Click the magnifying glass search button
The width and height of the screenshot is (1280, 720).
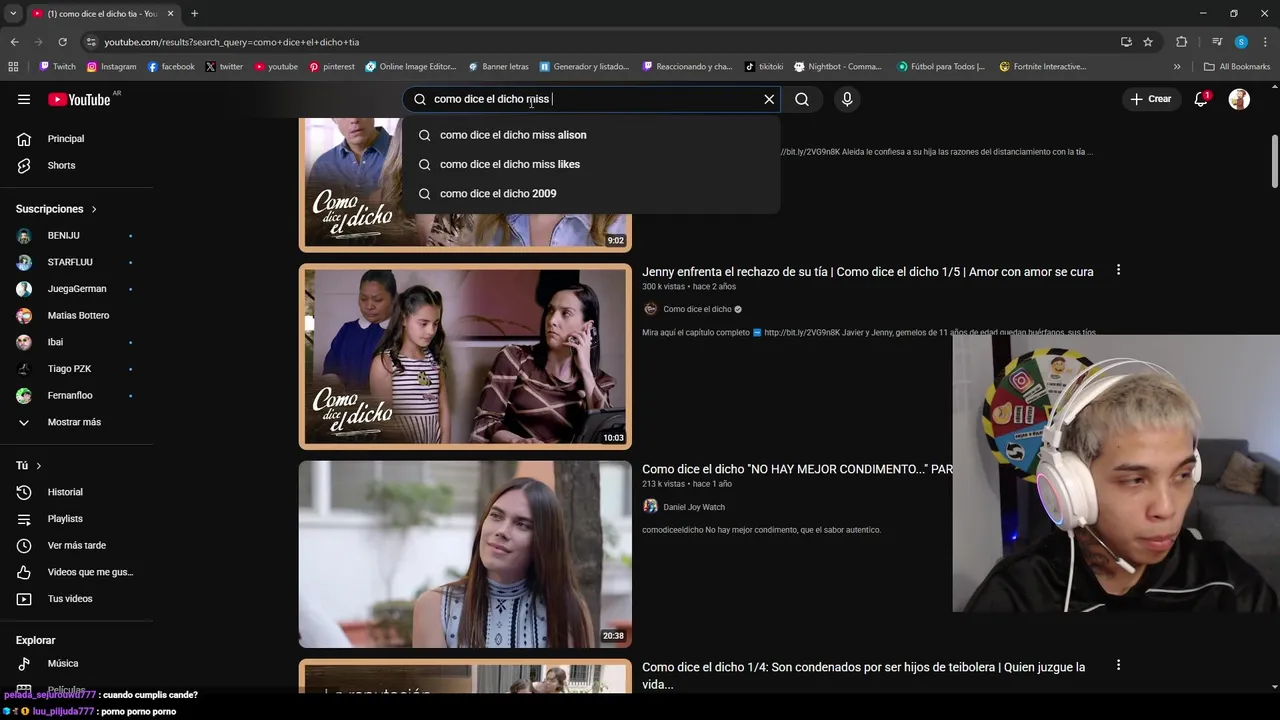(x=802, y=99)
